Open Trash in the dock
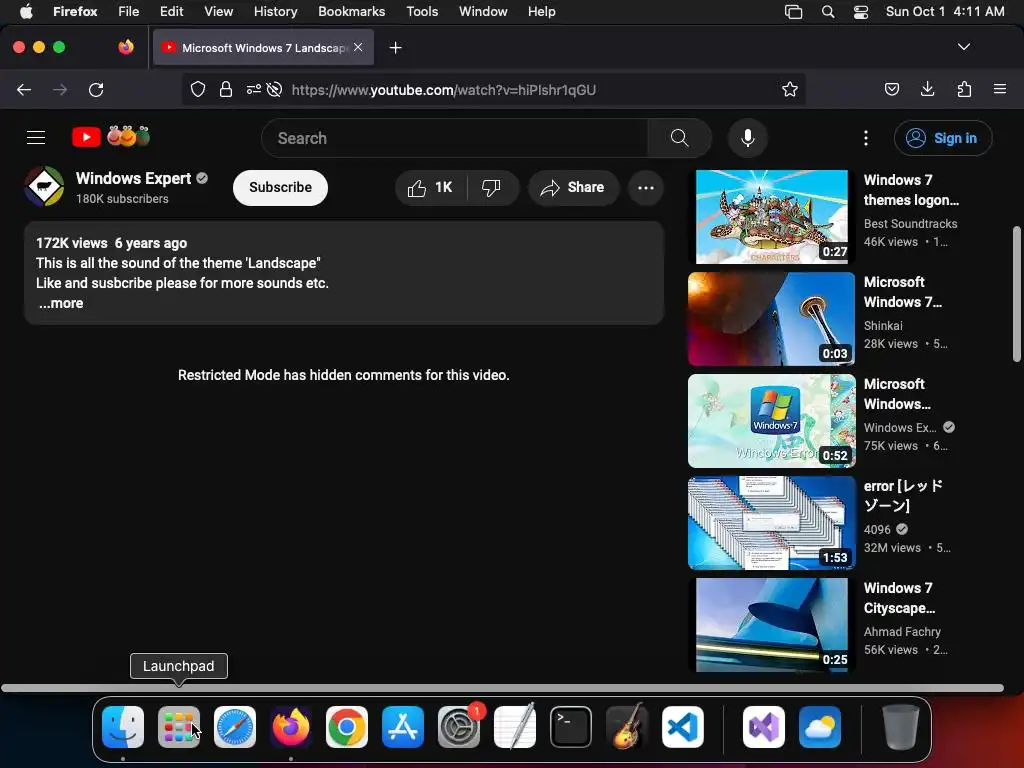This screenshot has height=768, width=1024. tap(901, 727)
